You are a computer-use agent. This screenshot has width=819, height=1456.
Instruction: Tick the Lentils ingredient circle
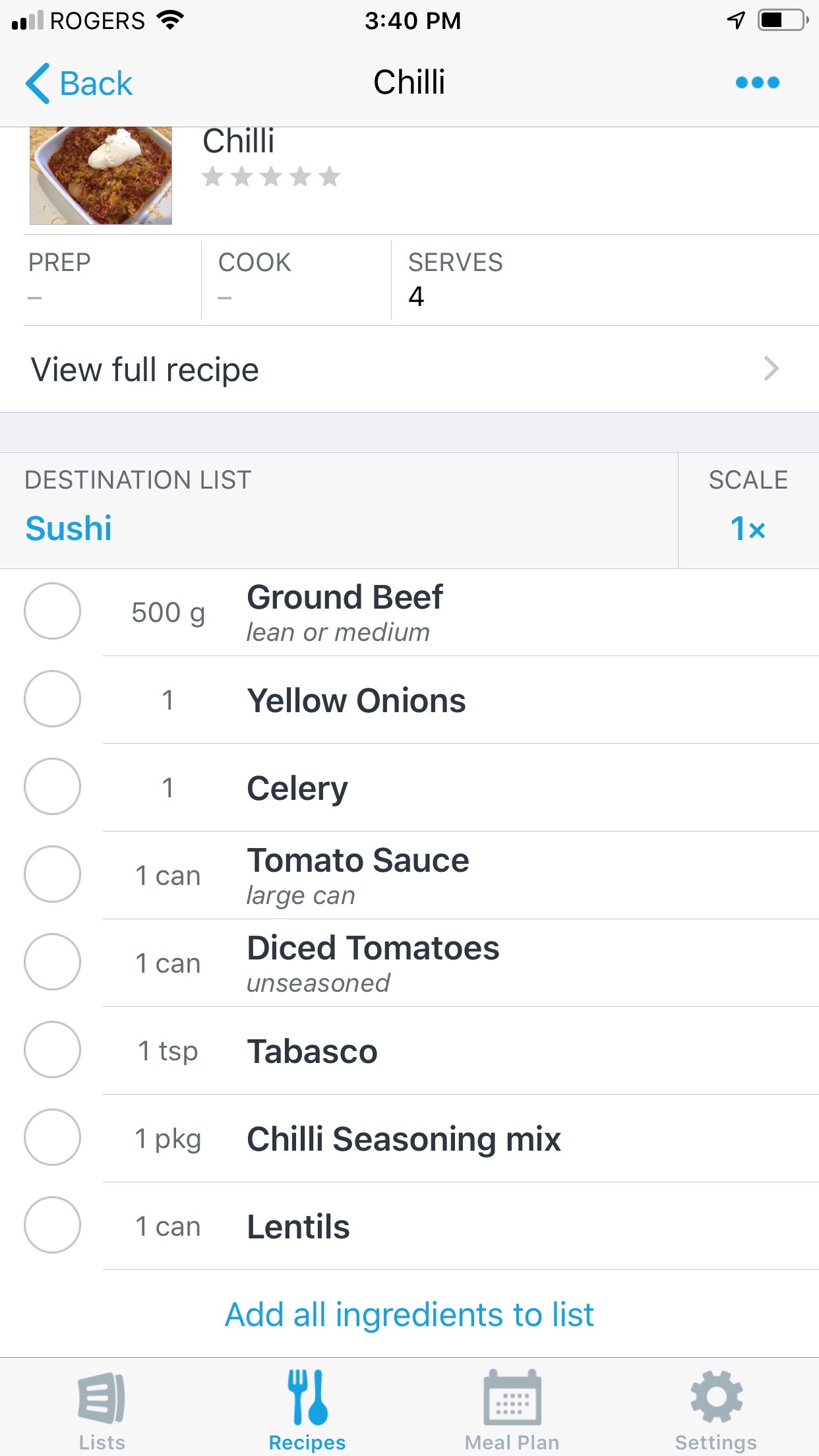click(x=52, y=1225)
